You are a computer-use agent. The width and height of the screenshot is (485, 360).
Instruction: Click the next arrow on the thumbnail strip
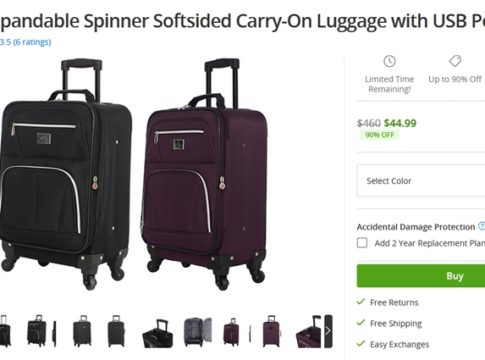328,331
